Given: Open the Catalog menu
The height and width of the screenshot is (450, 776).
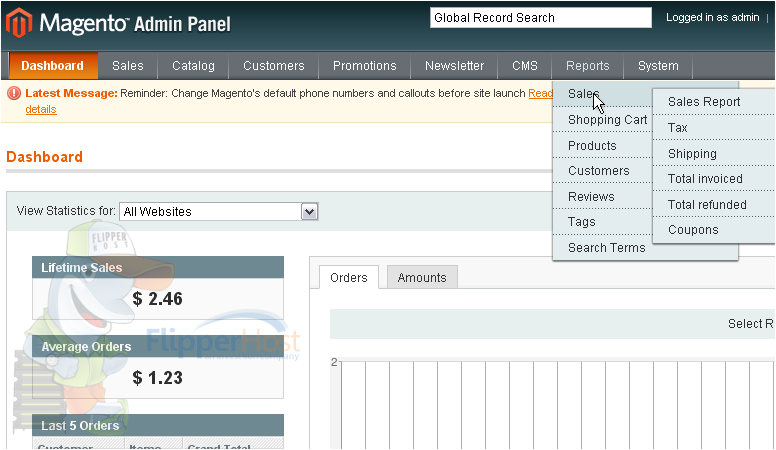Looking at the screenshot, I should click(x=193, y=66).
